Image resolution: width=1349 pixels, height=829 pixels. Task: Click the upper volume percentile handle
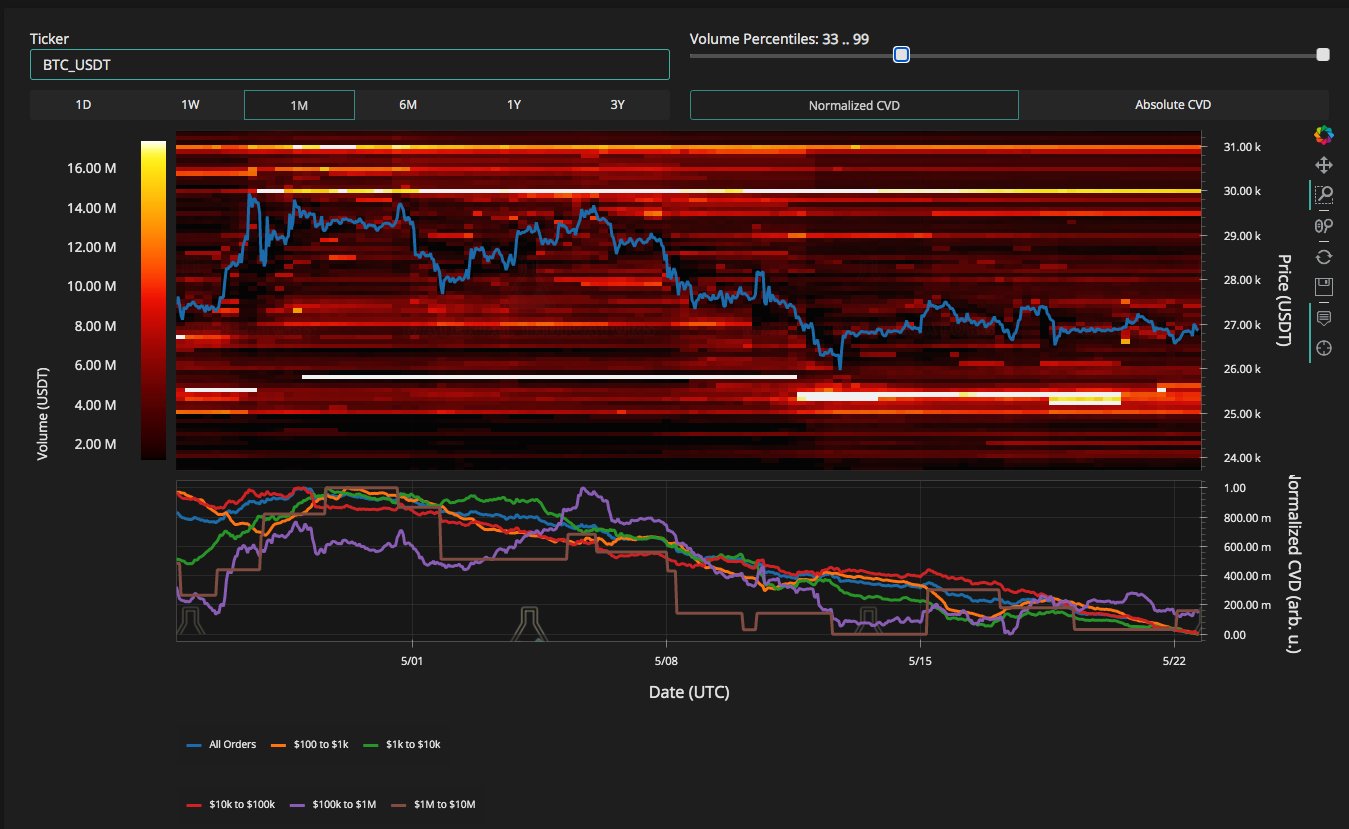tap(1323, 55)
